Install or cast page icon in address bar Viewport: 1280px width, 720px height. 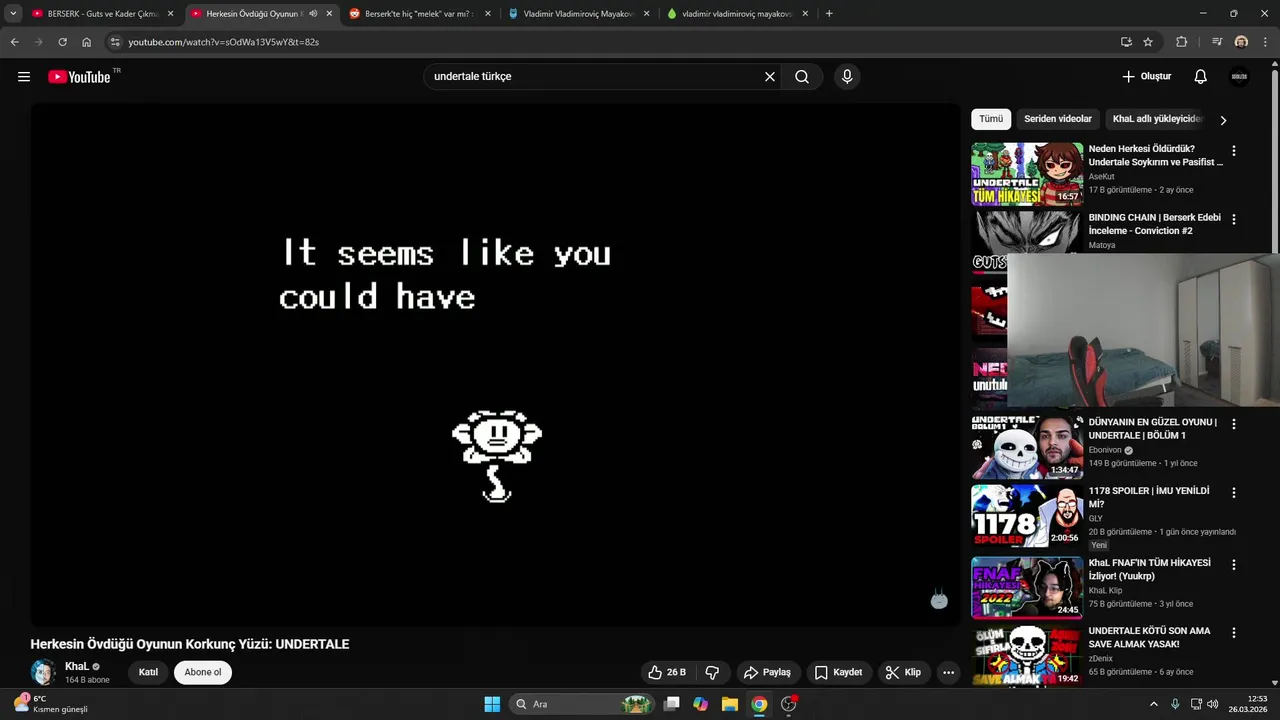tap(1126, 42)
